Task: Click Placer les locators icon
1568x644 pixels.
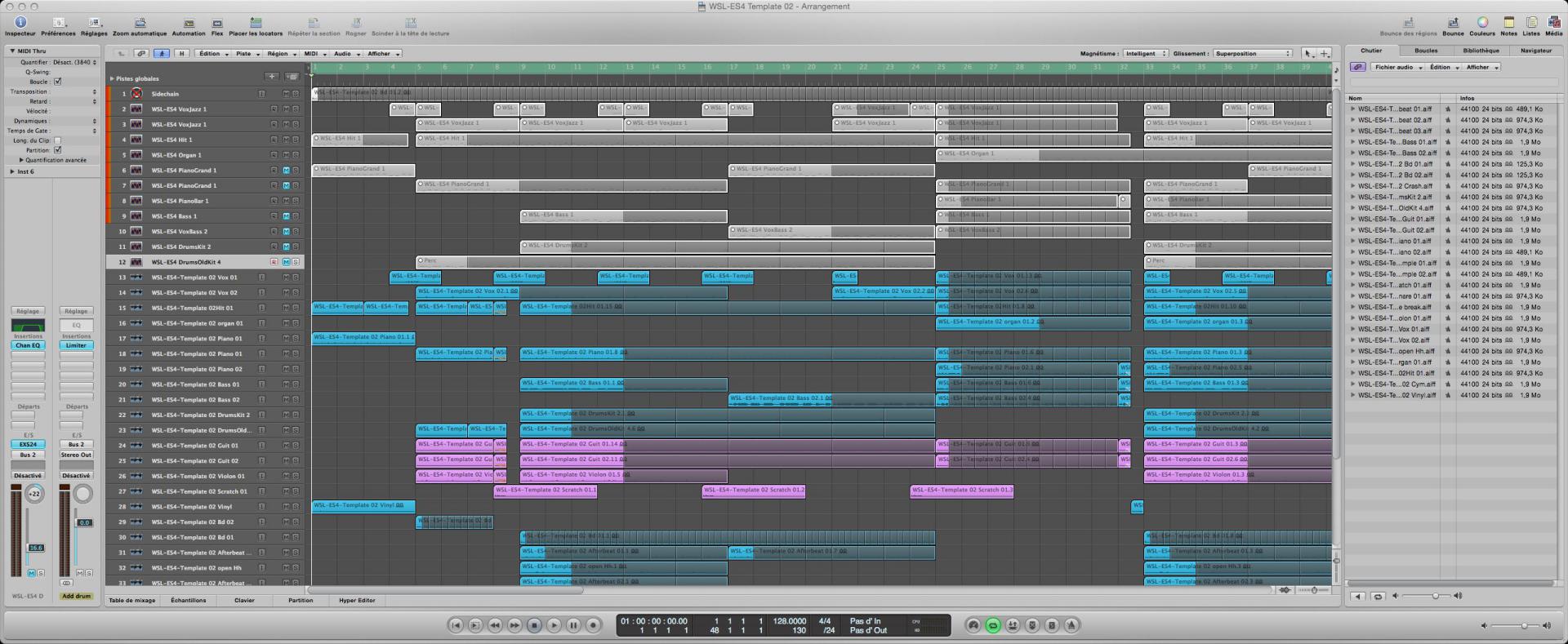Action: (256, 23)
